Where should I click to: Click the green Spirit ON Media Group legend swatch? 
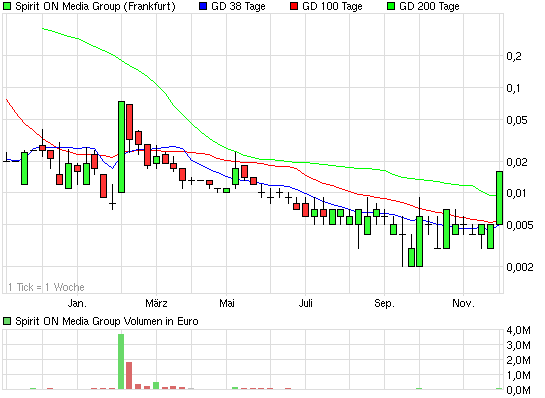click(7, 6)
